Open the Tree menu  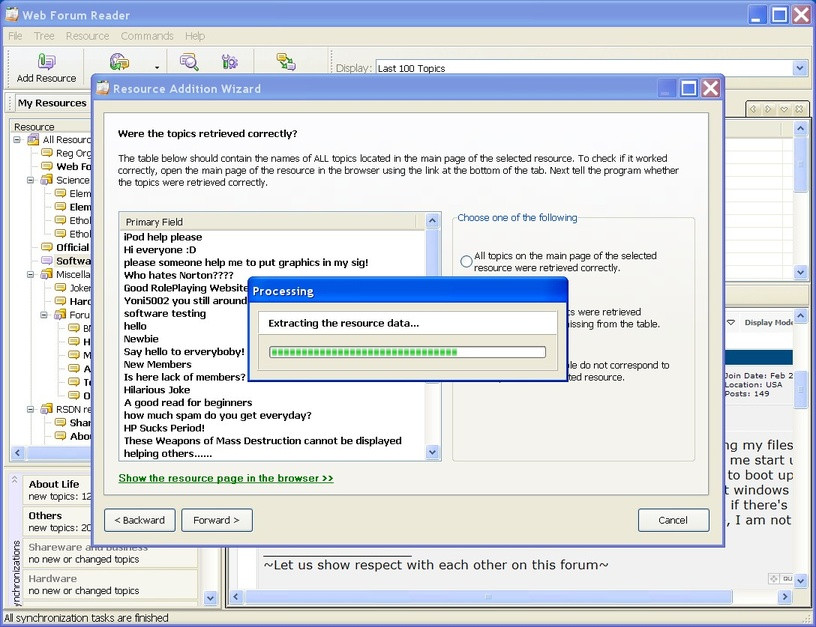tap(44, 36)
